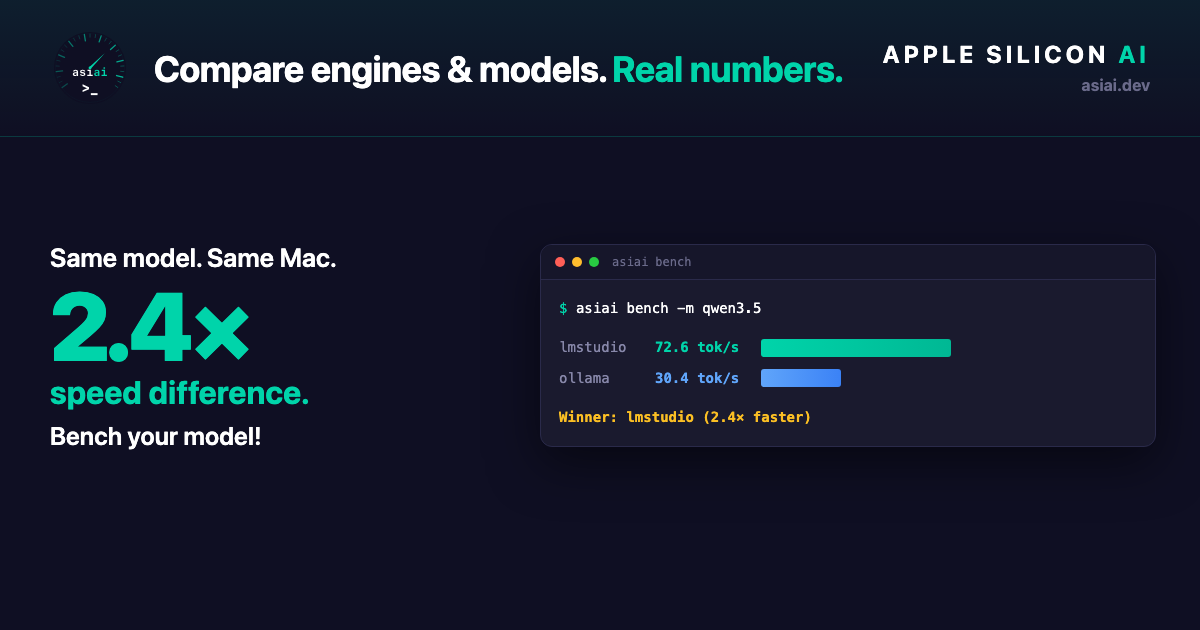The image size is (1200, 630).
Task: Click the "APPLE SILICON AI" heading
Action: click(x=1016, y=56)
